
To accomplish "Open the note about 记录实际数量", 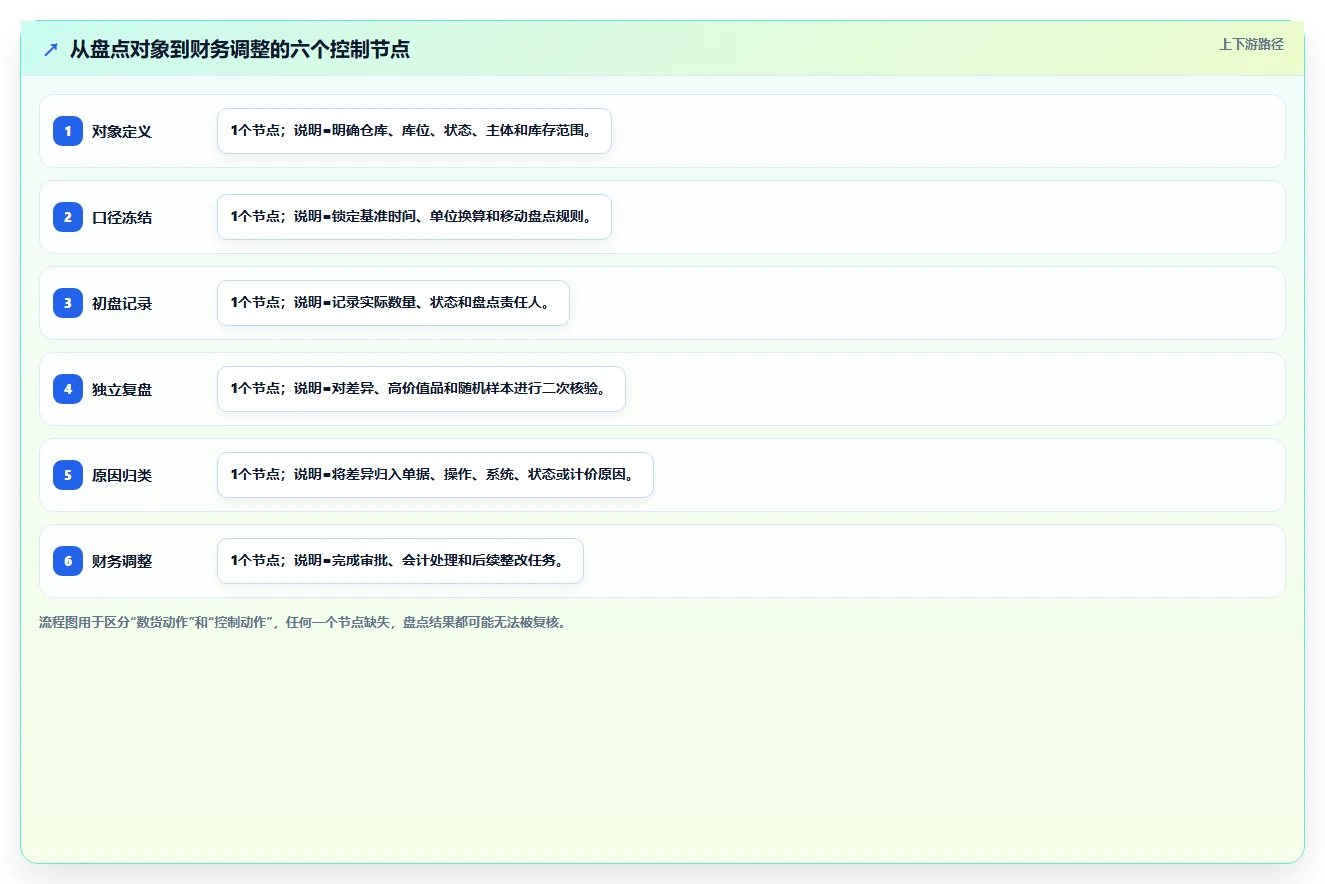I will 393,303.
